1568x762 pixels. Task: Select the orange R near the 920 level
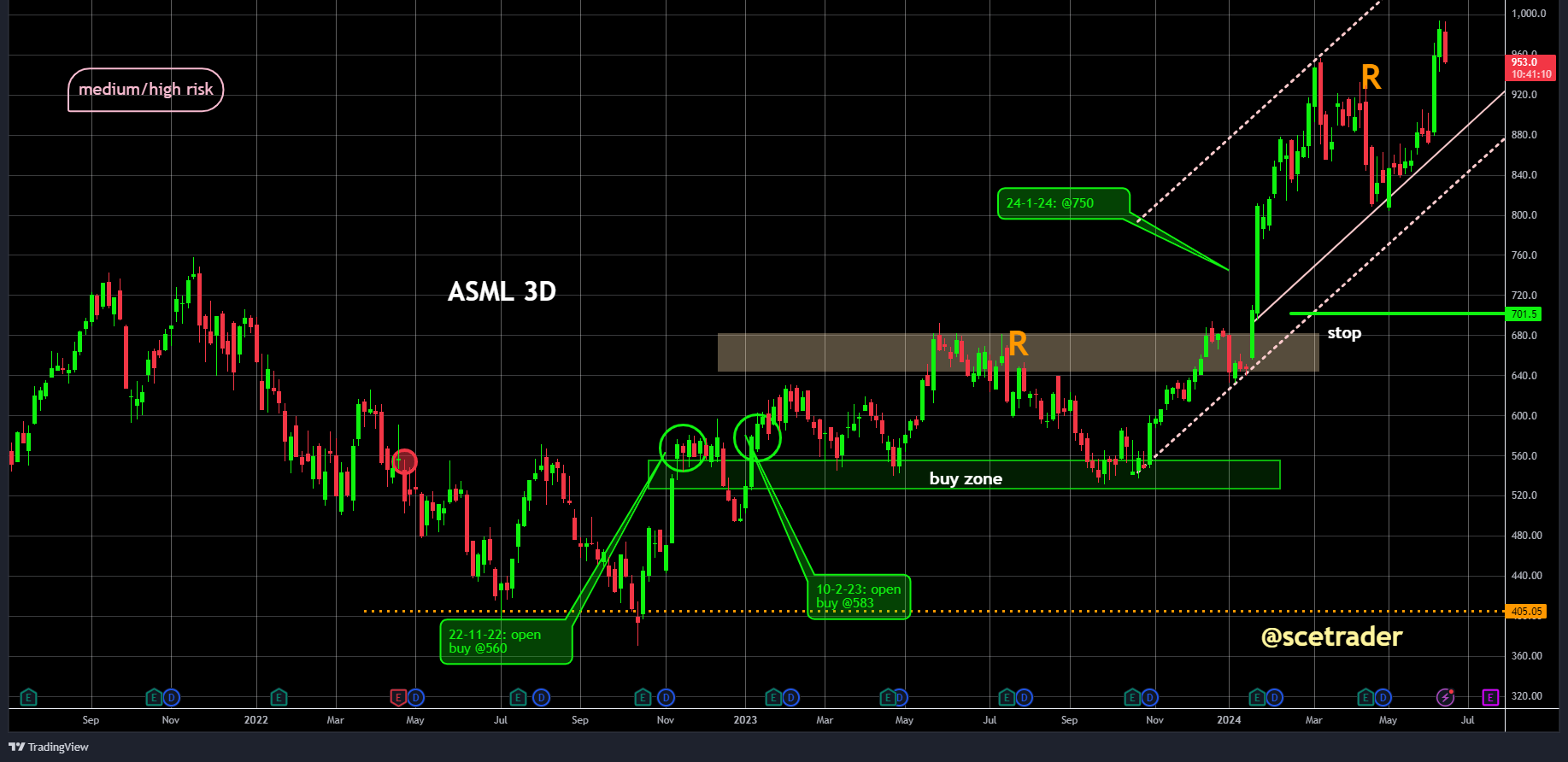point(1371,78)
